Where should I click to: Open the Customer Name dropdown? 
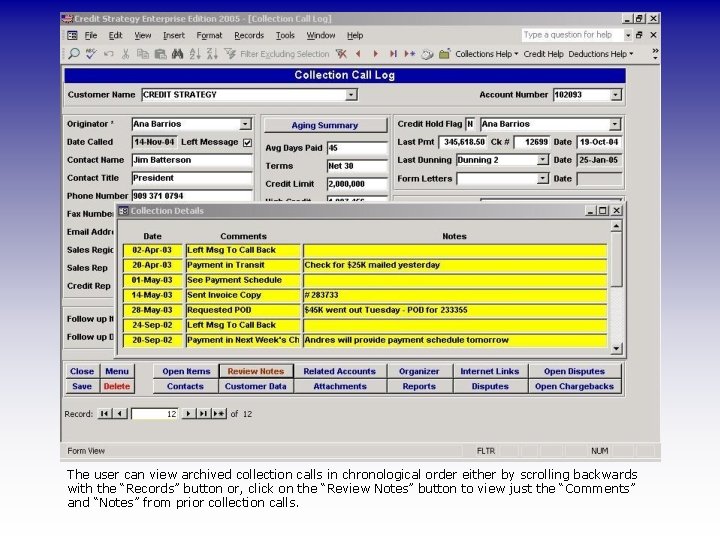[x=351, y=95]
